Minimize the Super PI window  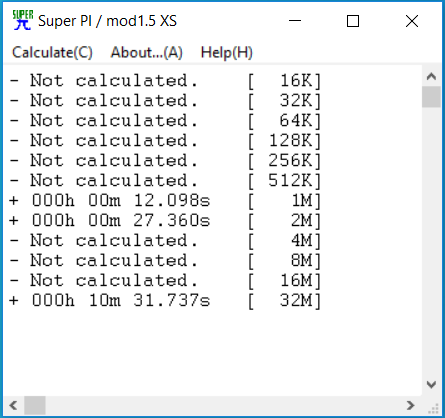pos(295,21)
